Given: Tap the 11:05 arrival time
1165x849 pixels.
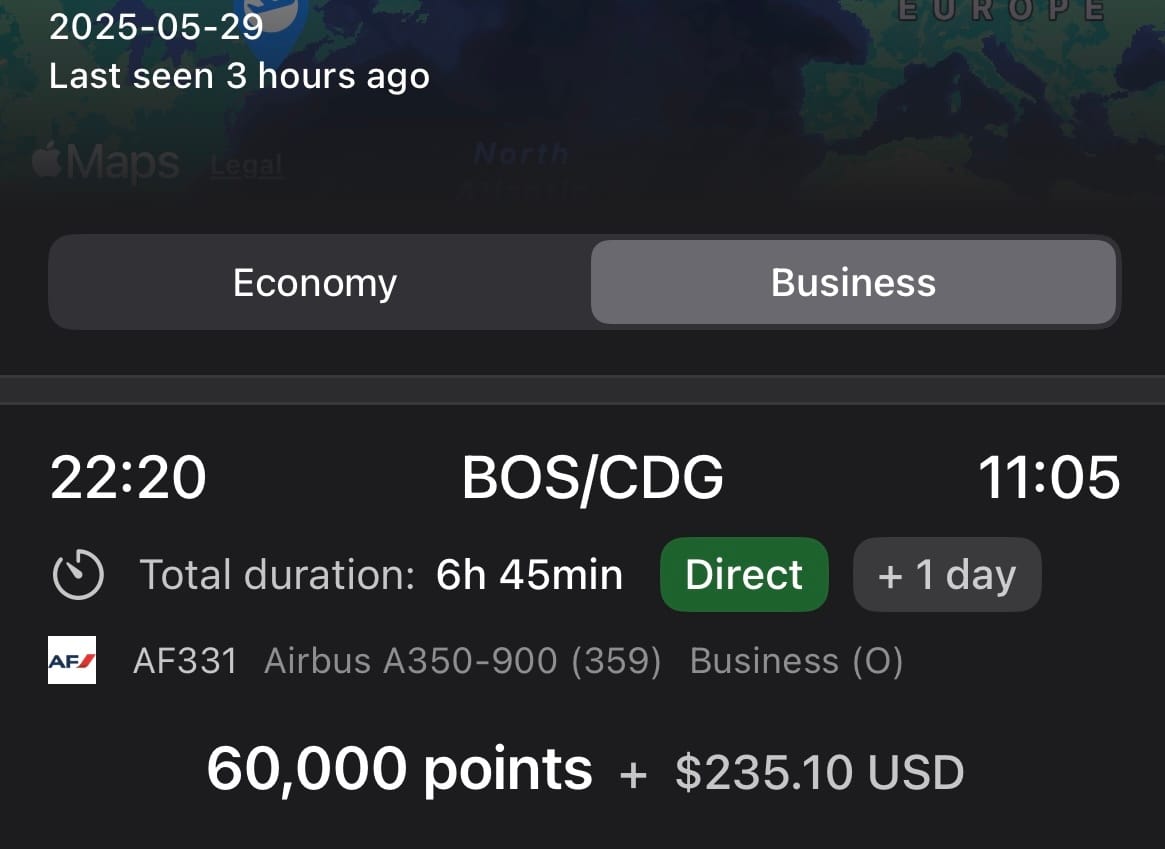Looking at the screenshot, I should 1048,477.
